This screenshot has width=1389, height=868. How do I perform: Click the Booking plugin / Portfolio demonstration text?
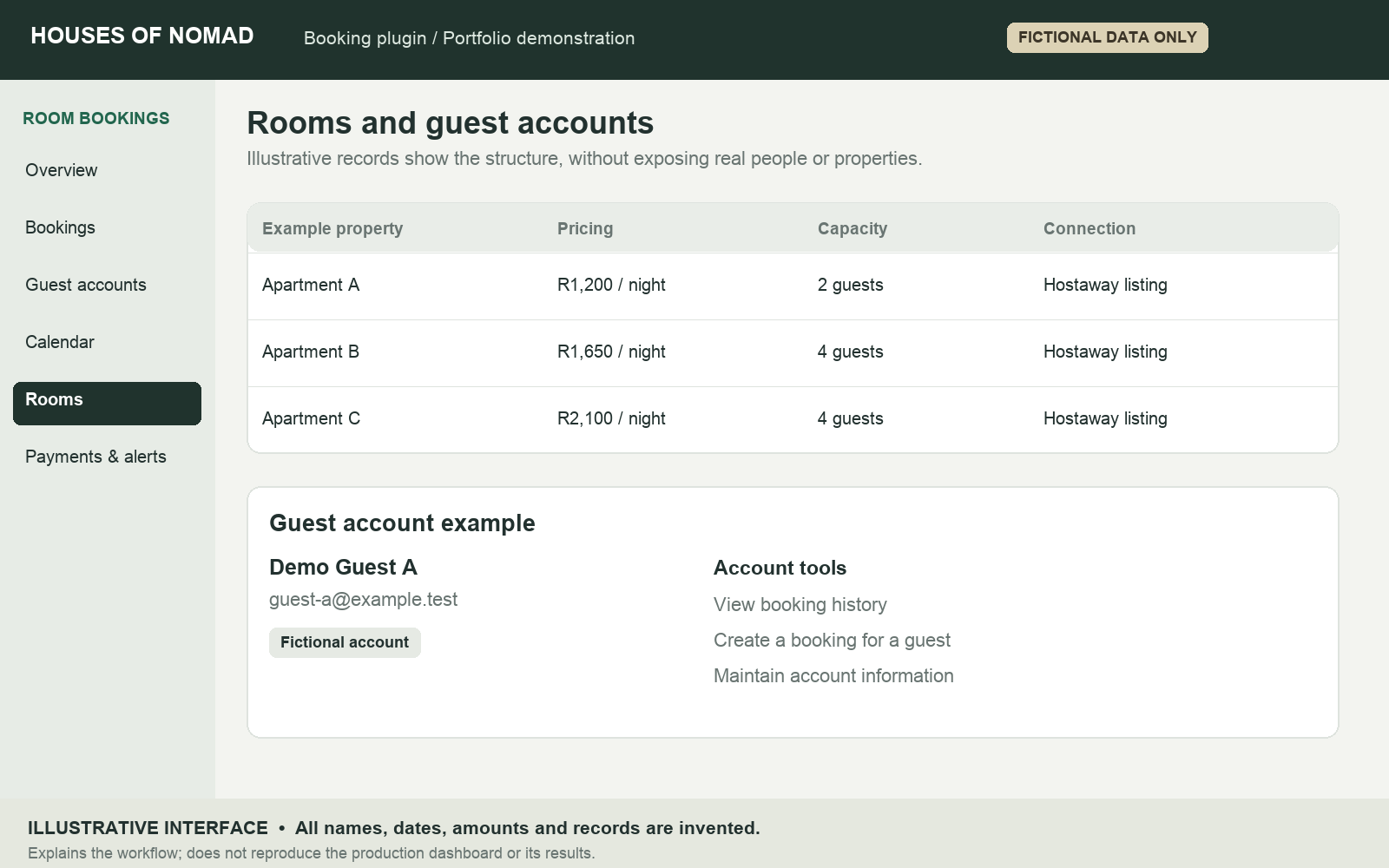(469, 38)
